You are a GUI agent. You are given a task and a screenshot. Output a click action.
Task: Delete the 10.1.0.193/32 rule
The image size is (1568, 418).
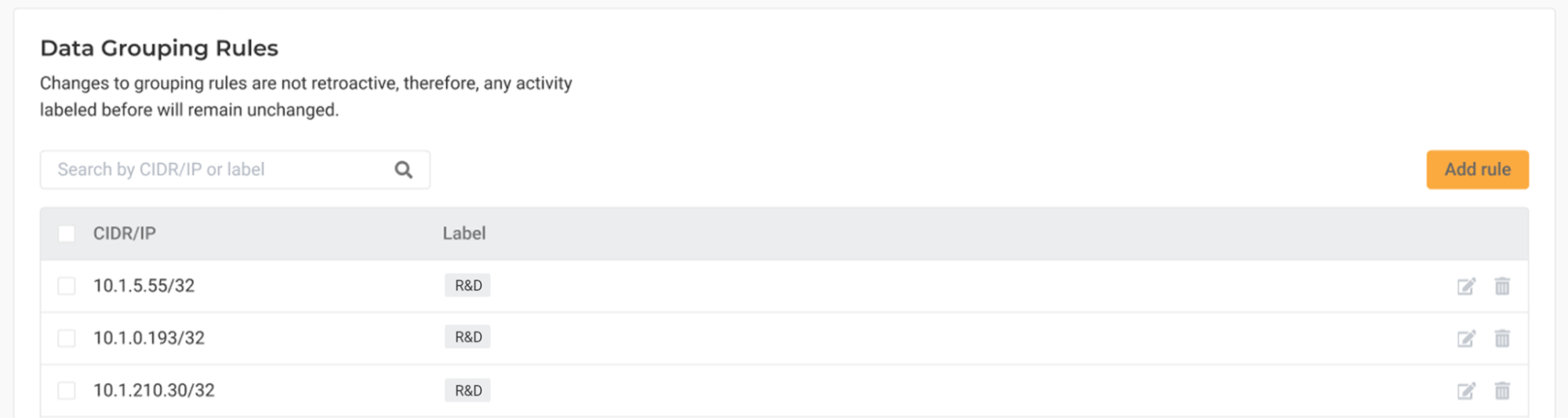pos(1502,338)
